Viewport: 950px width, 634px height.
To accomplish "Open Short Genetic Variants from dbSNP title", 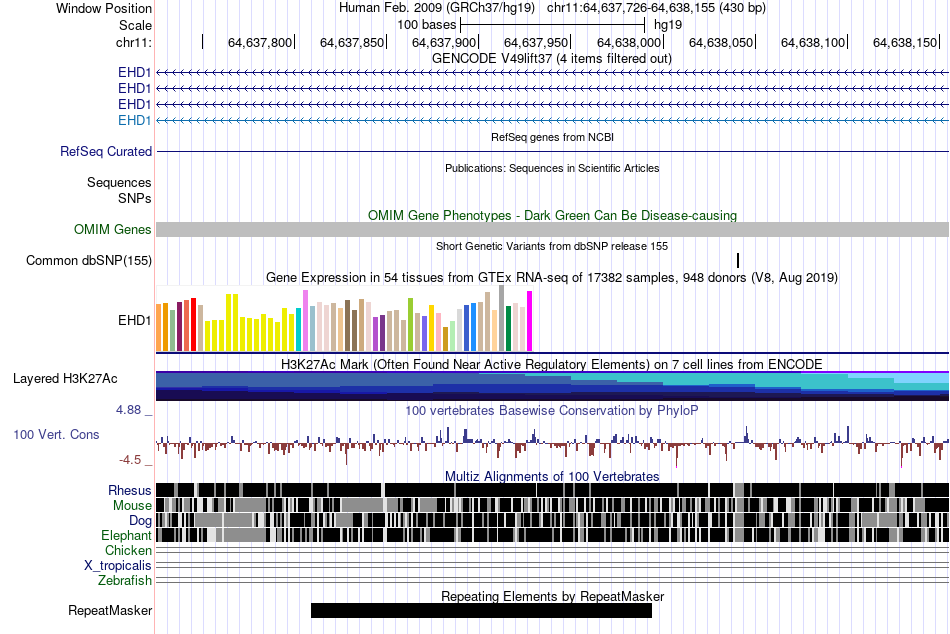I will click(x=552, y=247).
